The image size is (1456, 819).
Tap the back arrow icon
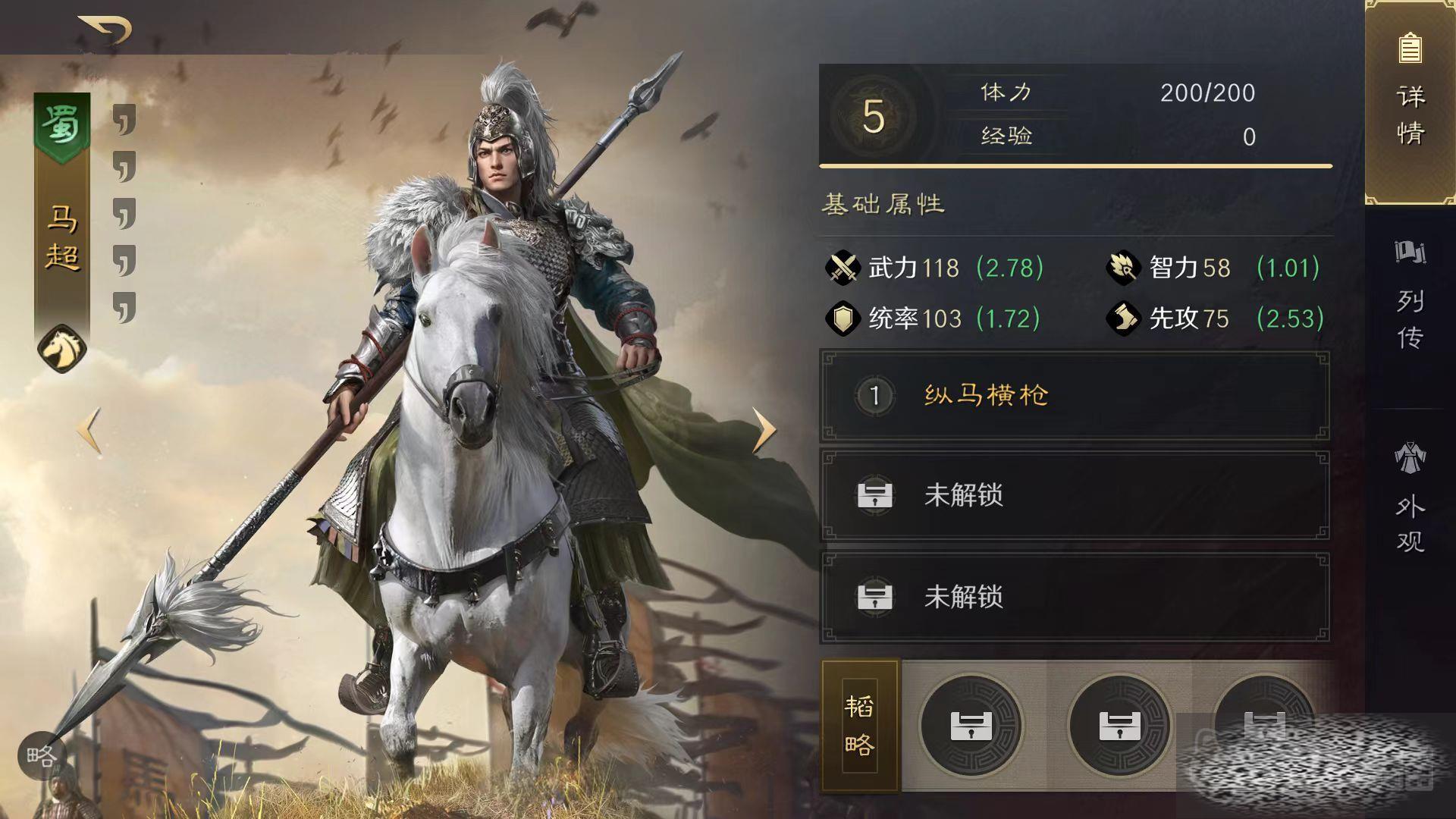pos(105,29)
